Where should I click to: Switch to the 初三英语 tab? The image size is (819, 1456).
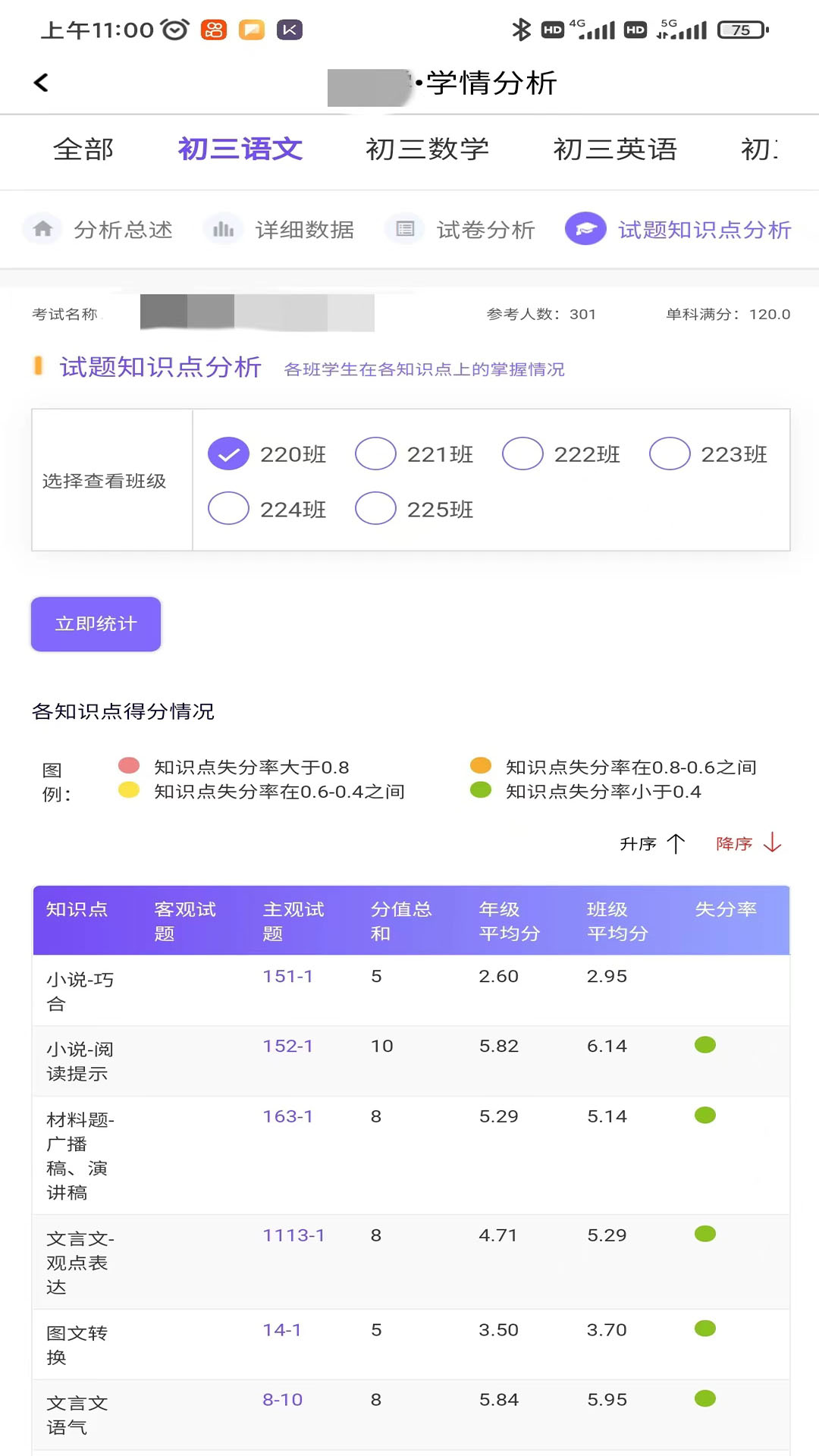[x=614, y=149]
